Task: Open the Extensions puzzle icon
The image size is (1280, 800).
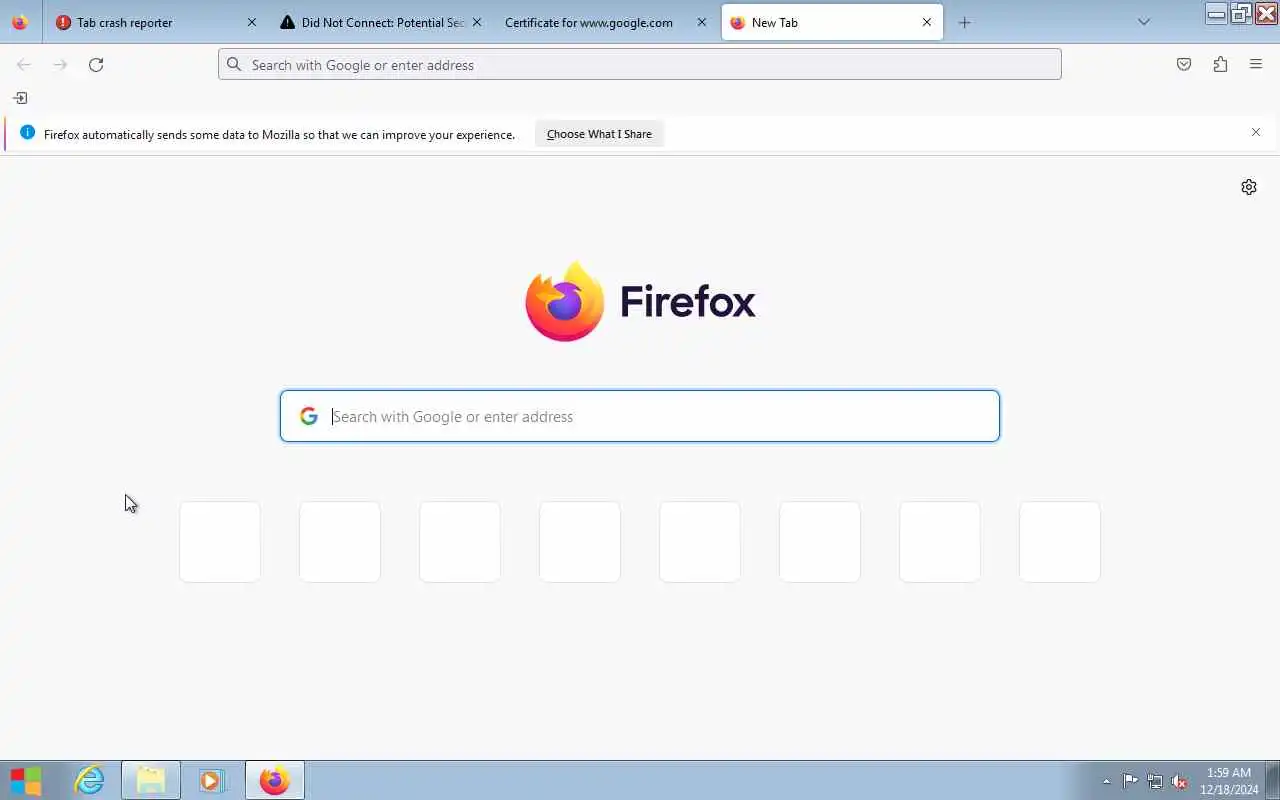Action: tap(1220, 65)
